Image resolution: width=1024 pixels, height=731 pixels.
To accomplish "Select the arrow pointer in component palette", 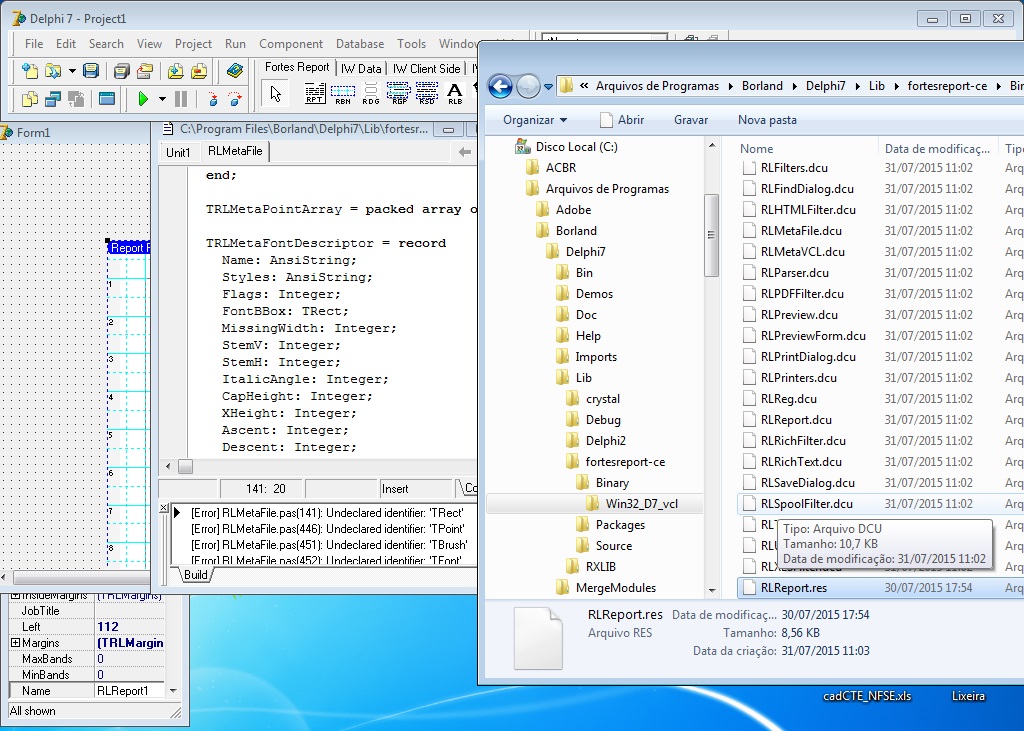I will pos(276,94).
